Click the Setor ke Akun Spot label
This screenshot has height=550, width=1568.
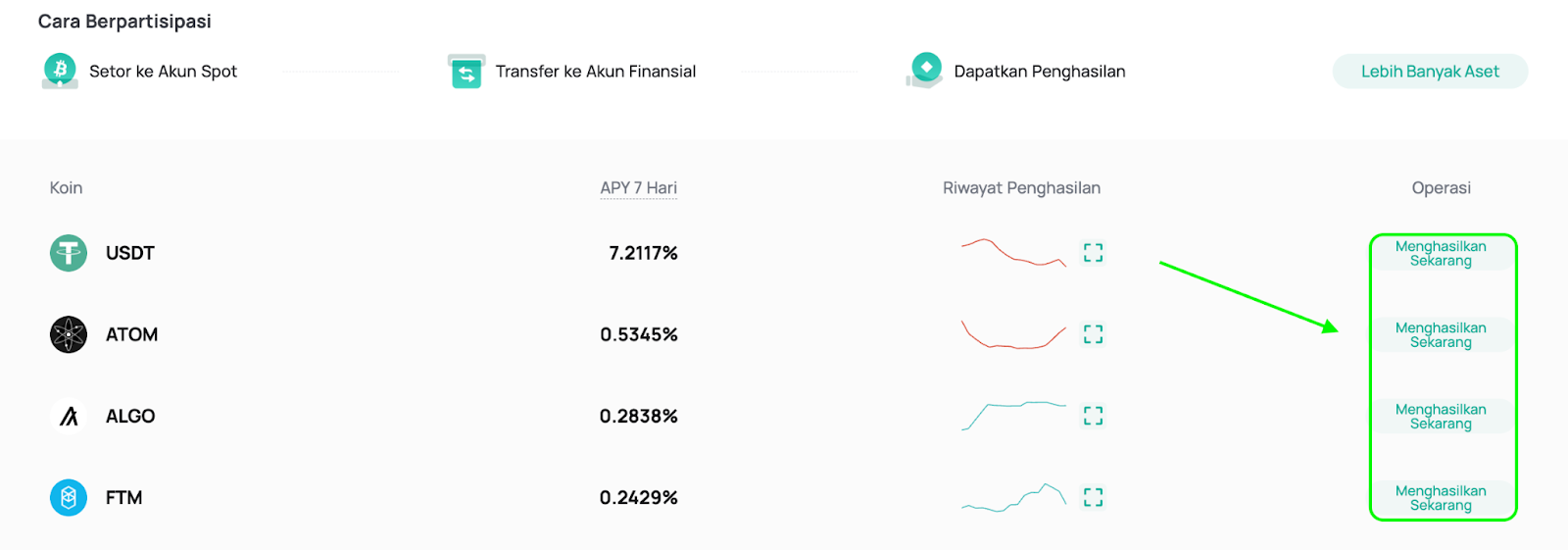click(163, 72)
